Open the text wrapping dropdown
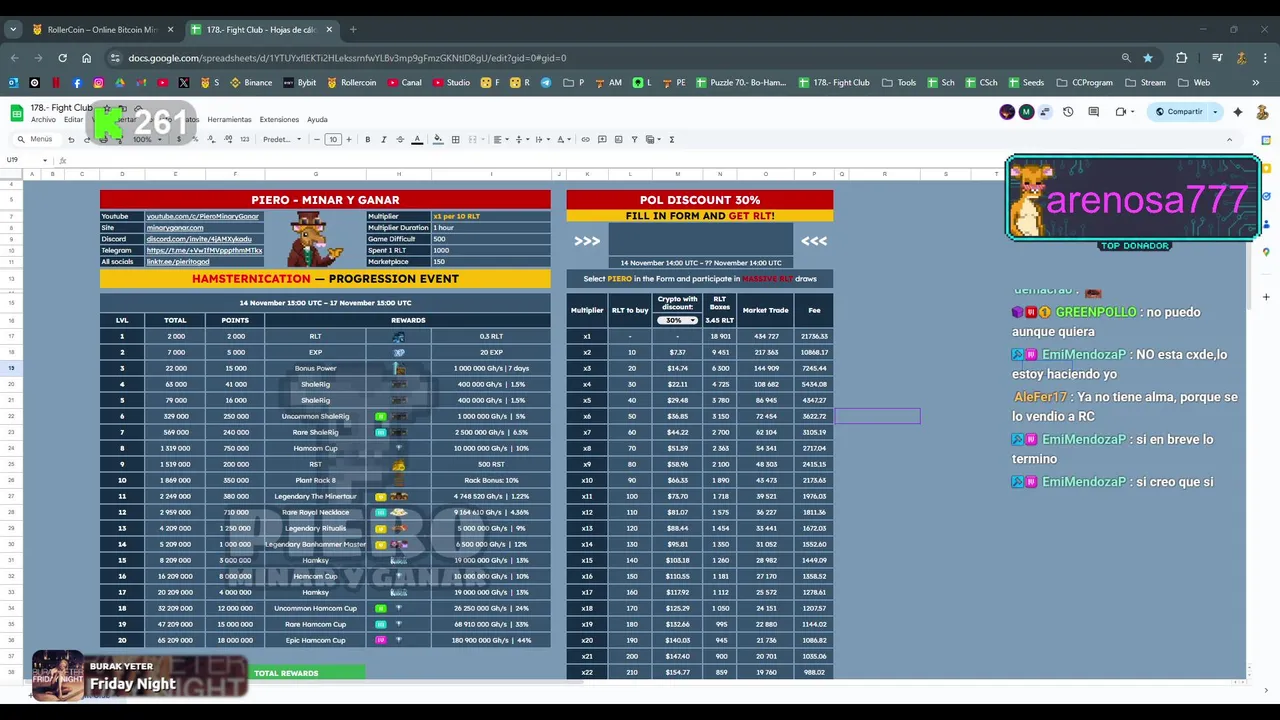The height and width of the screenshot is (720, 1280). (x=541, y=140)
